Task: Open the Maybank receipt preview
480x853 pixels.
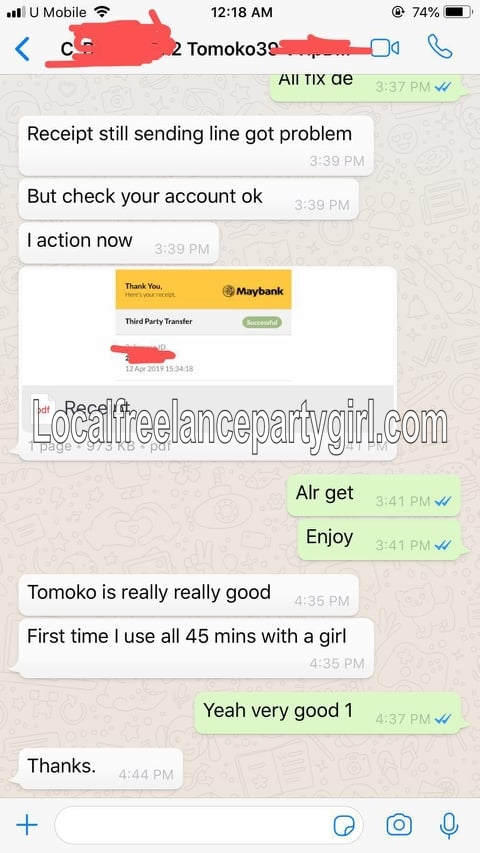Action: 204,325
